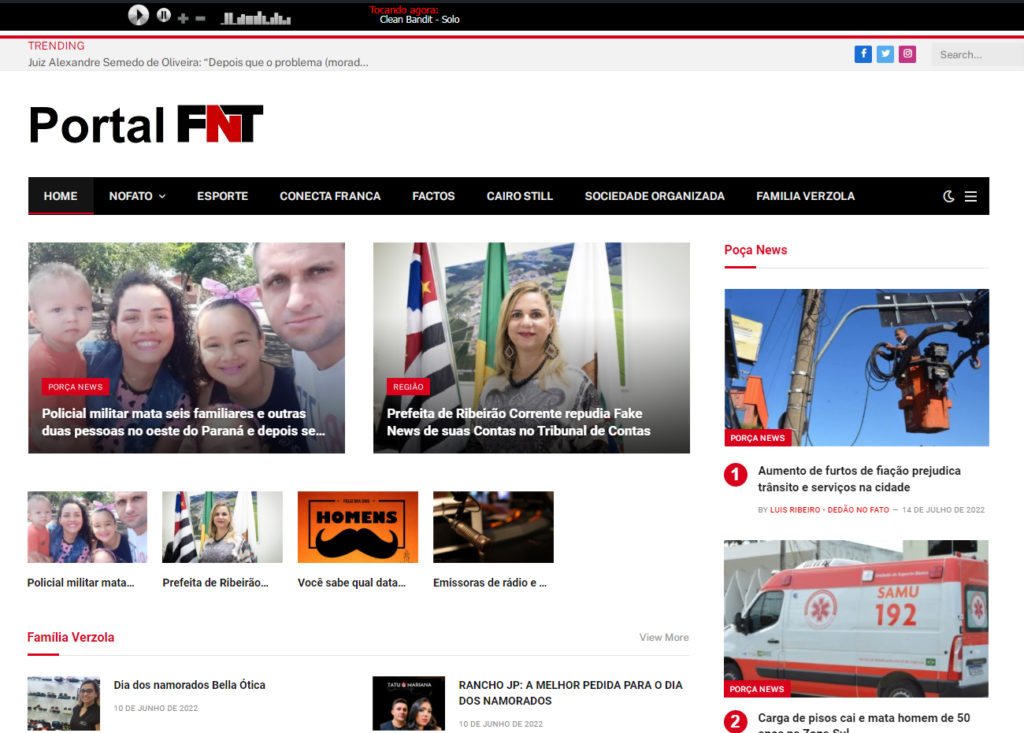Click the REGIÃO category tag

(x=408, y=387)
